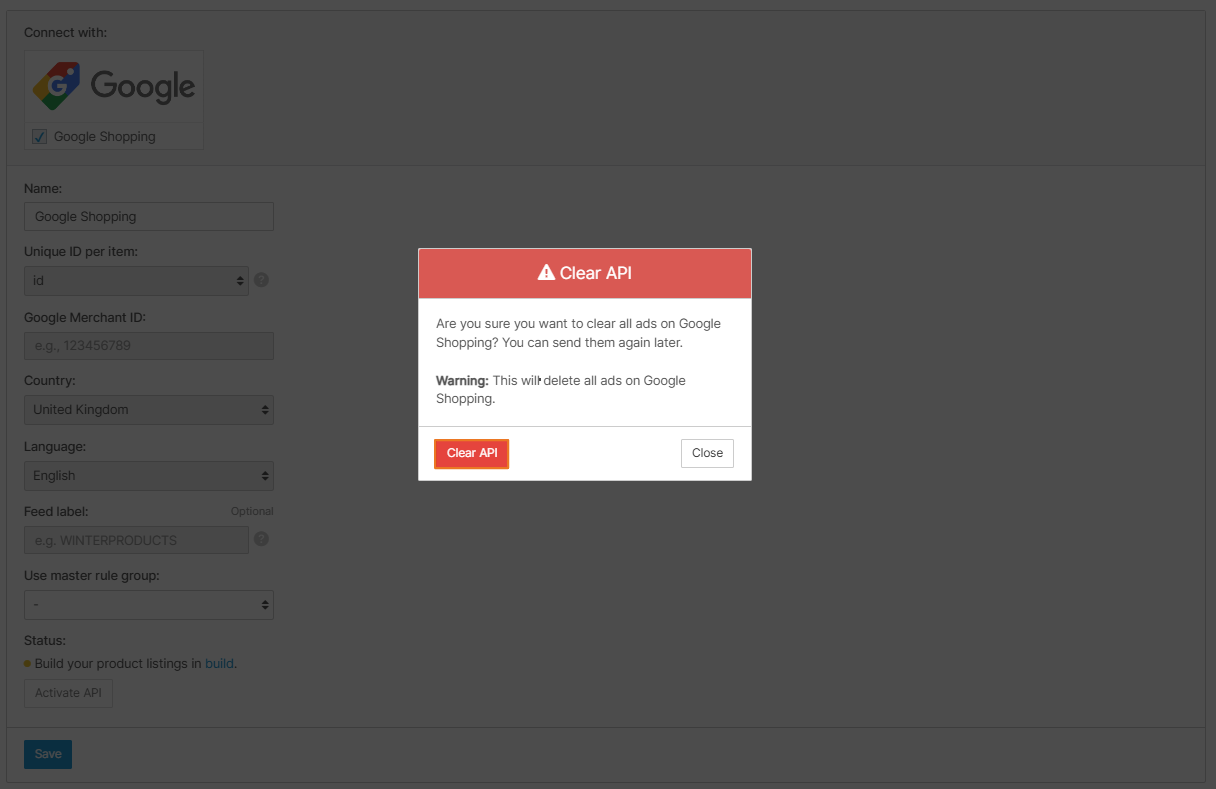Open the Unique ID per item dropdown
Viewport: 1216px width, 789px height.
pos(137,281)
